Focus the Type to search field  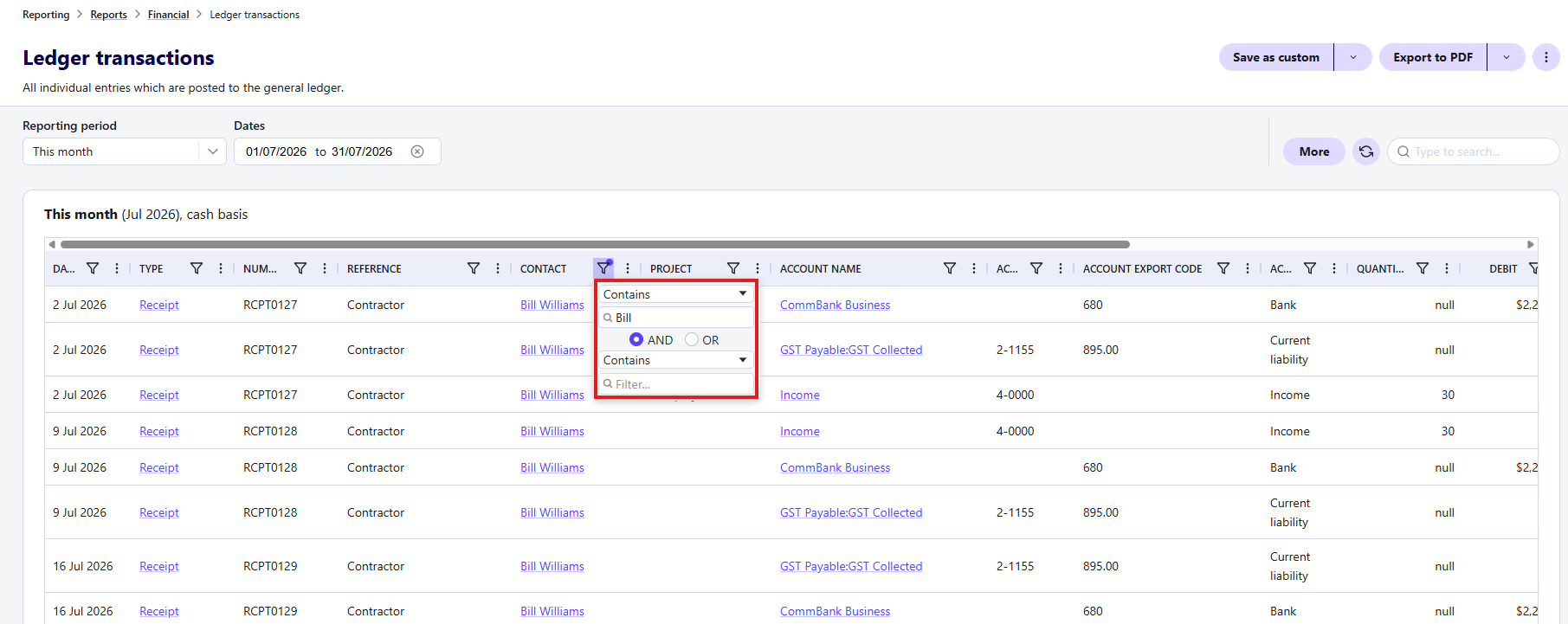(x=1474, y=151)
